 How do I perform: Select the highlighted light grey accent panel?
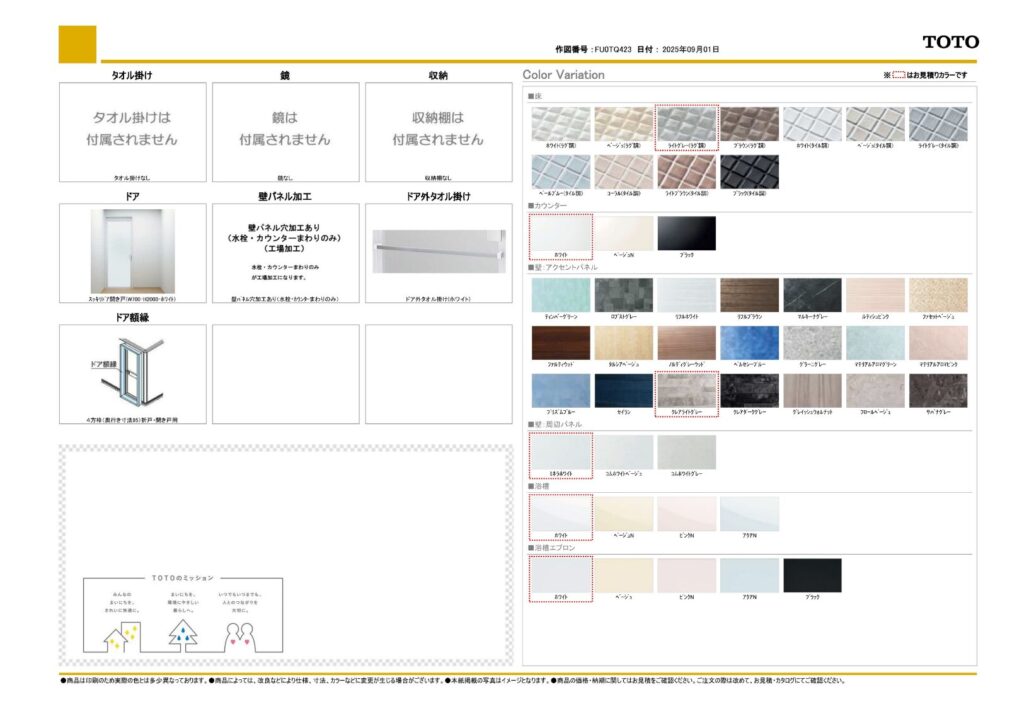click(x=686, y=391)
